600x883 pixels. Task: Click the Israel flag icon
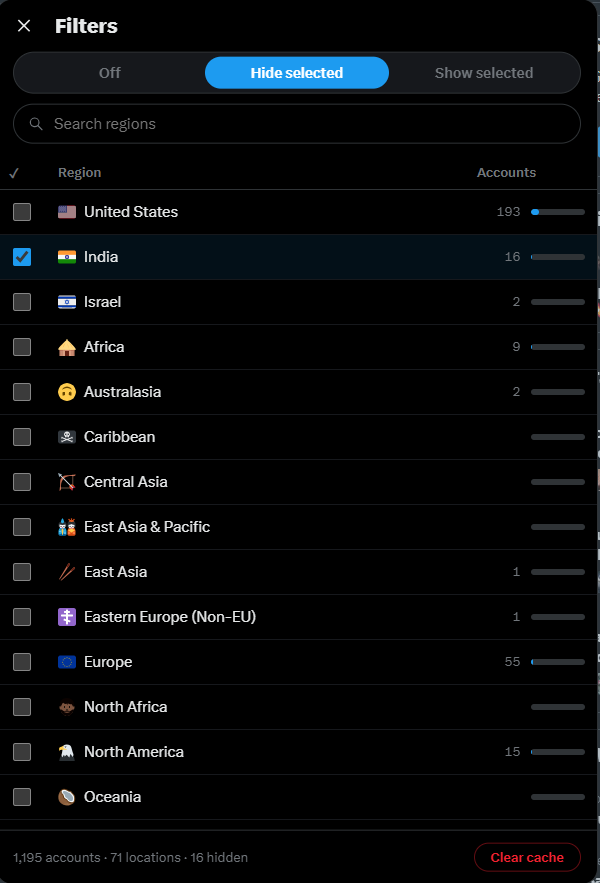tap(67, 302)
